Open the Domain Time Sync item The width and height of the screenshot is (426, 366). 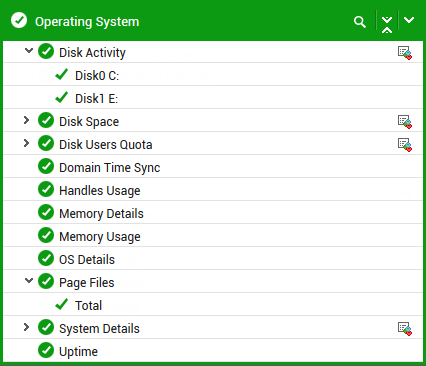[x=110, y=168]
